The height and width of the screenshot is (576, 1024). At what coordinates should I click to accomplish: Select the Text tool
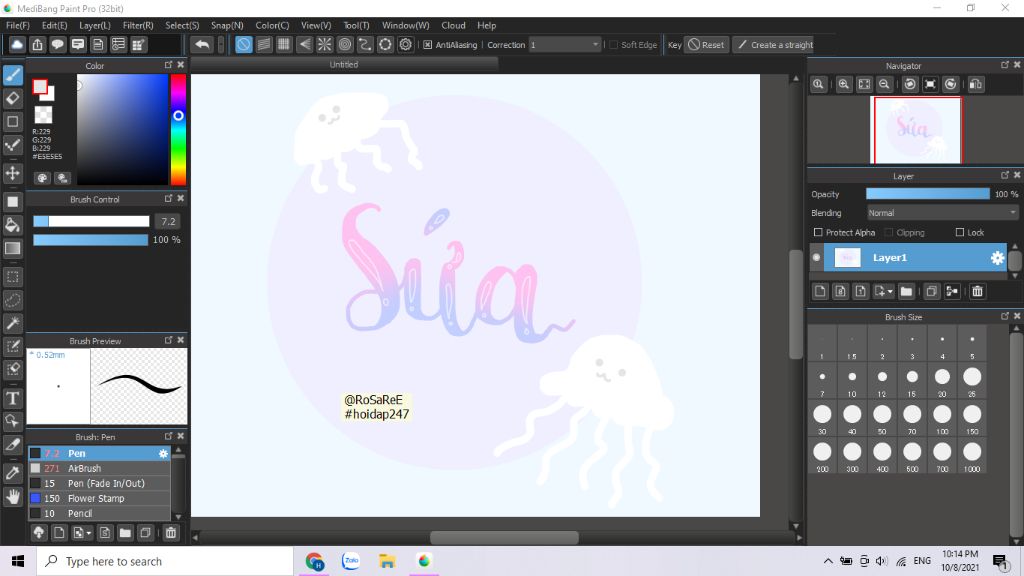tap(12, 398)
